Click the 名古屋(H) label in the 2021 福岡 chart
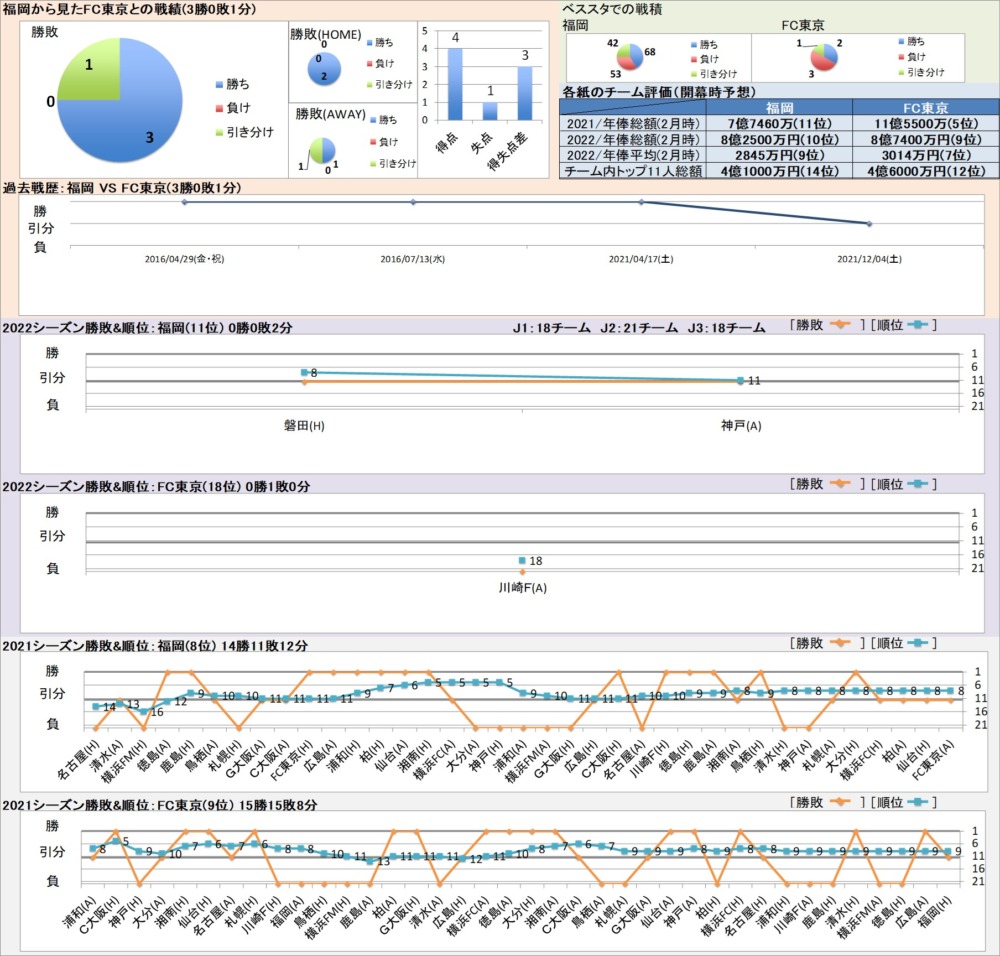1000x956 pixels. pos(79,760)
